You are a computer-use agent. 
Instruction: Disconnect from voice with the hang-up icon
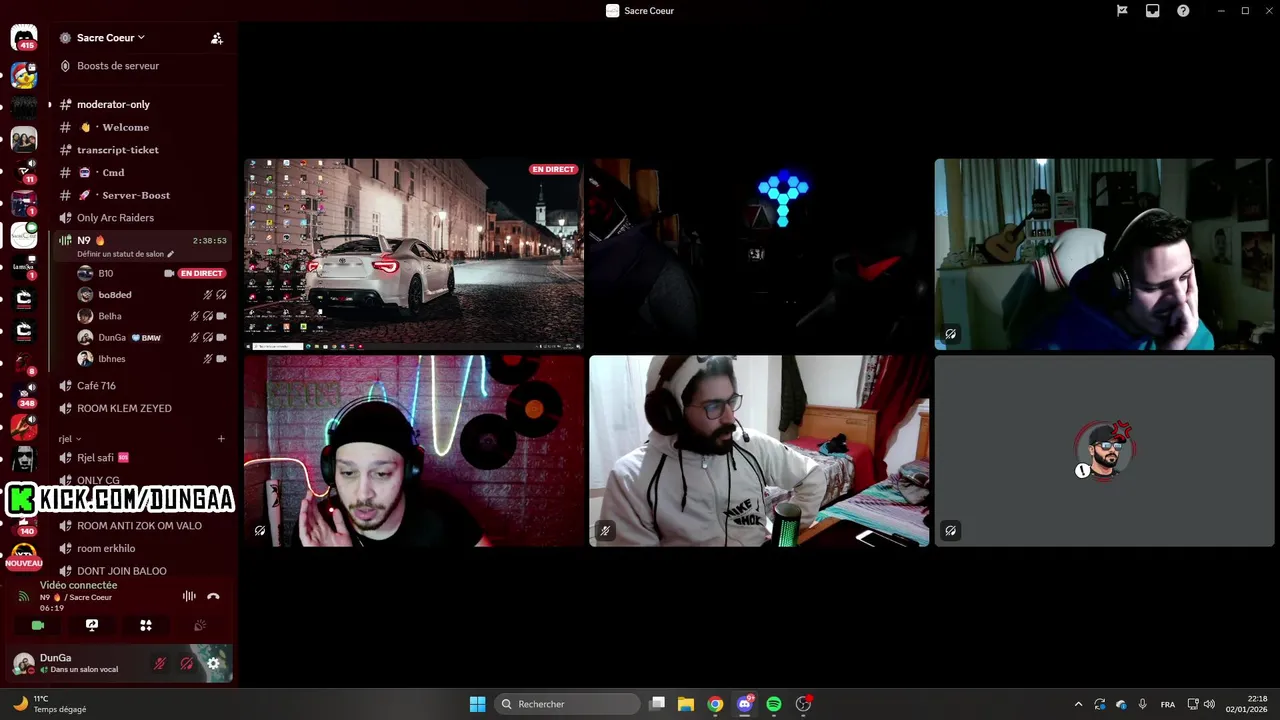pos(213,596)
